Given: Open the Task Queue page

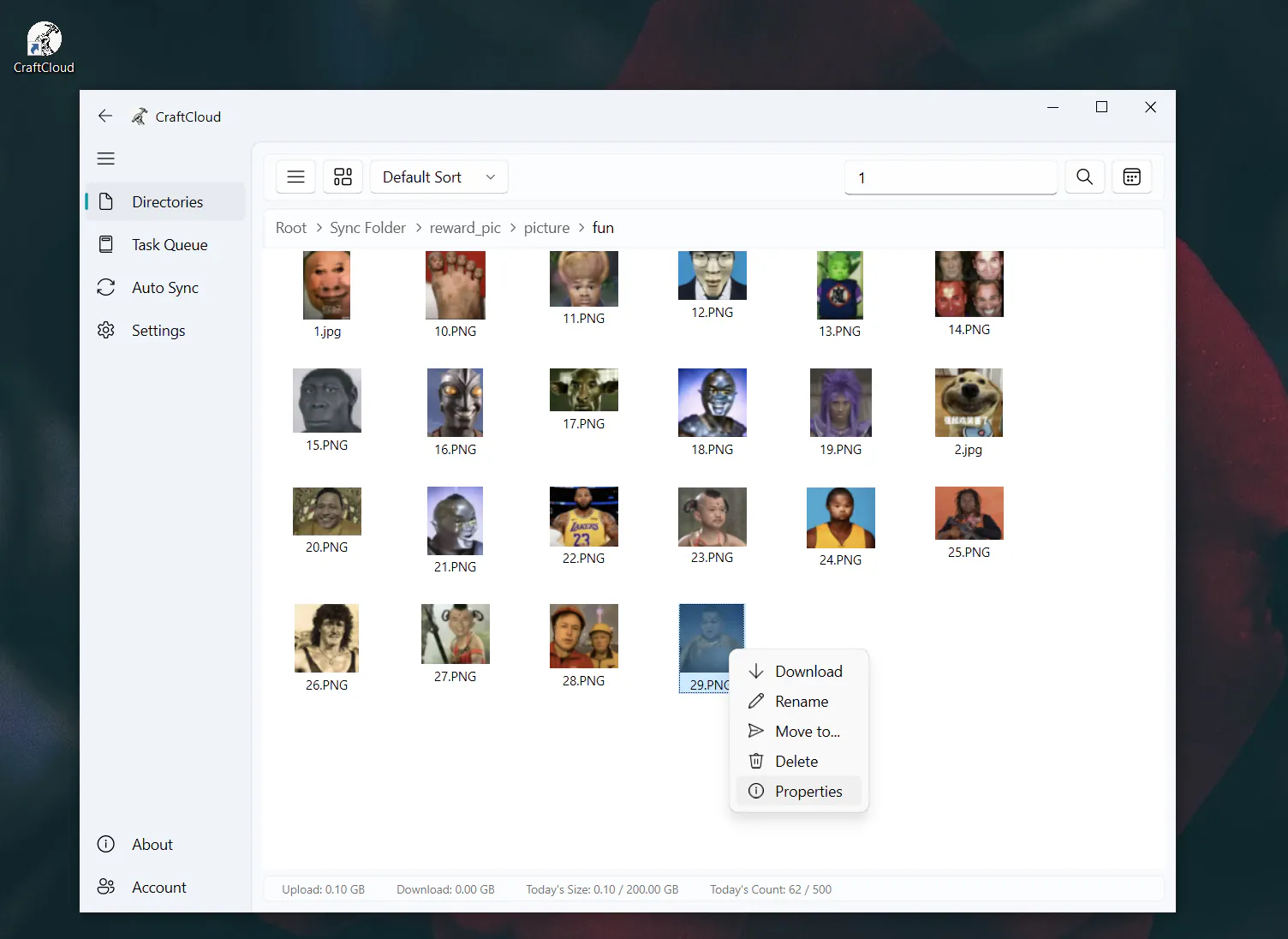Looking at the screenshot, I should click(165, 245).
